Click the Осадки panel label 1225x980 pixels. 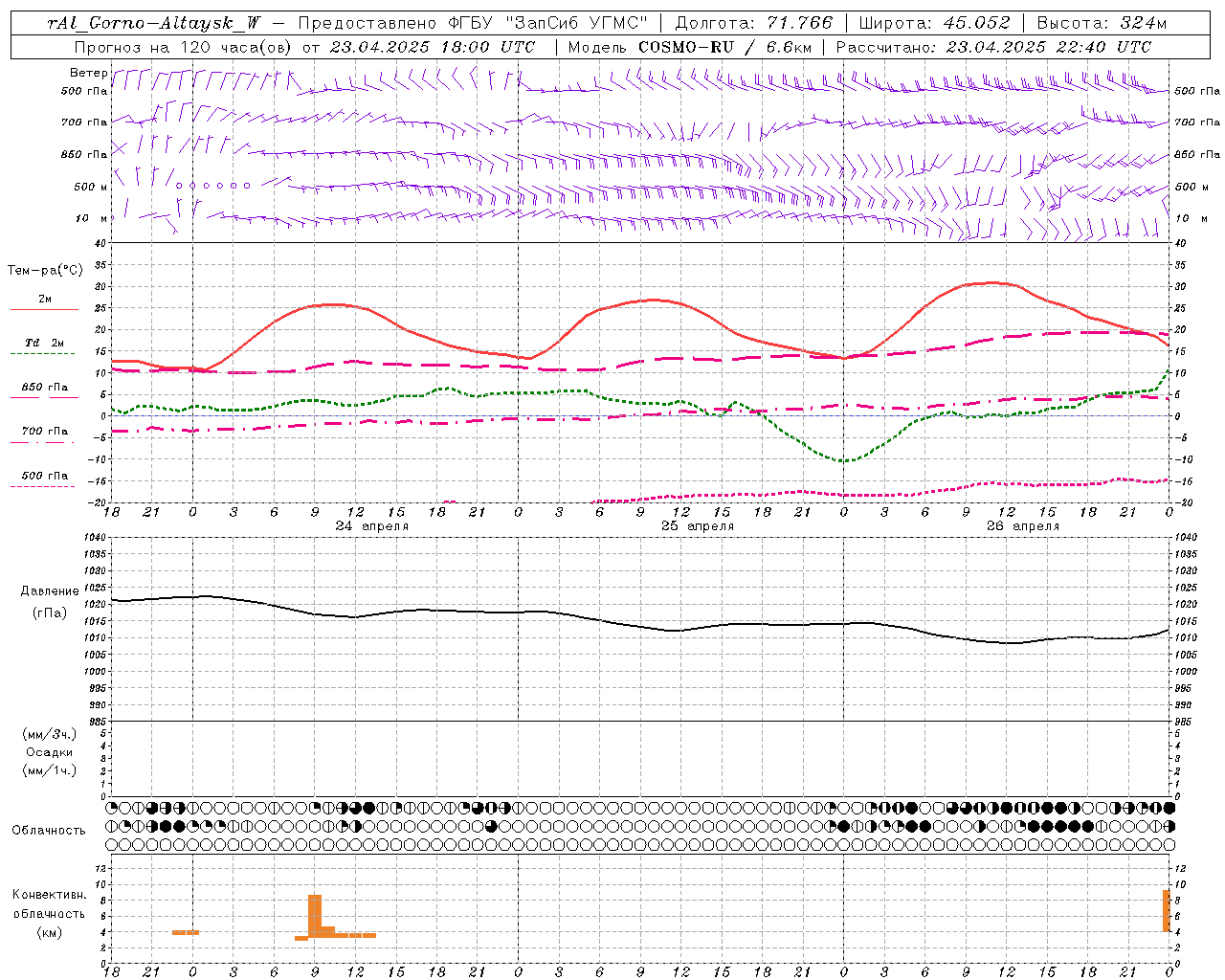[x=50, y=752]
